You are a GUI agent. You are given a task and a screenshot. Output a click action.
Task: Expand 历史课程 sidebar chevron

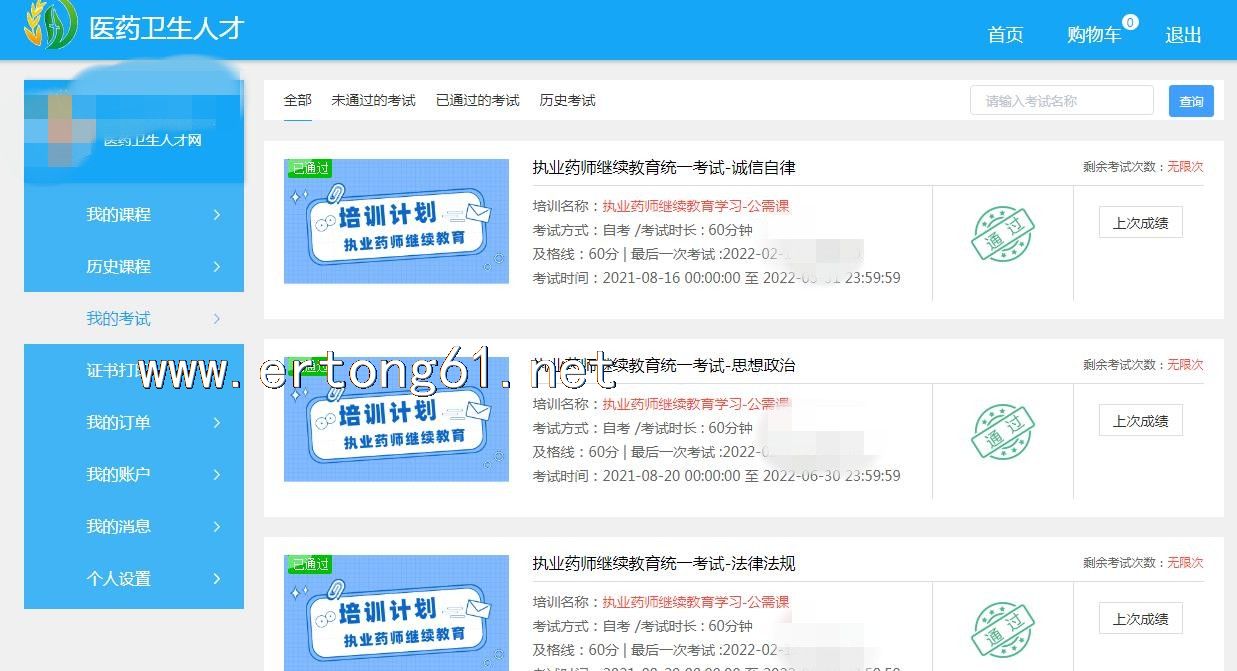217,267
